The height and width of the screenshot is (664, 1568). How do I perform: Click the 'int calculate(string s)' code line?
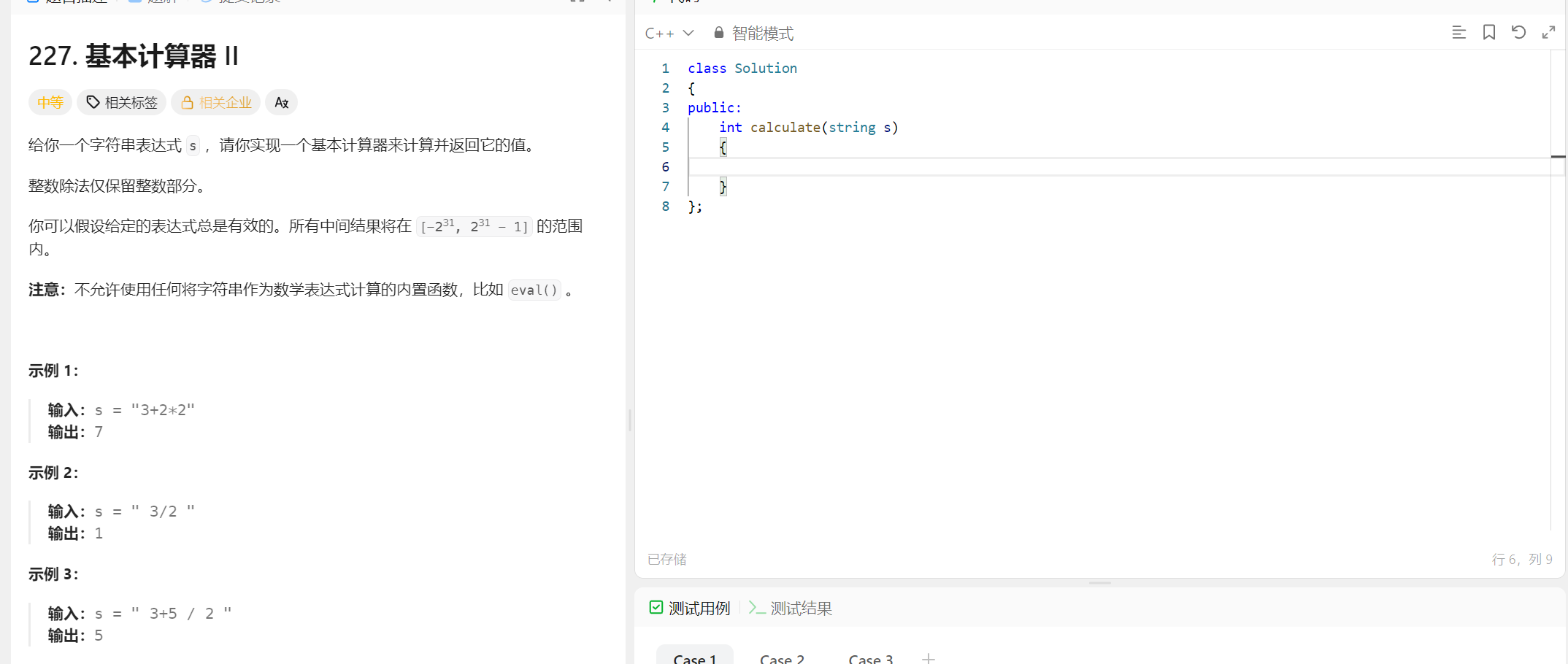click(x=809, y=128)
